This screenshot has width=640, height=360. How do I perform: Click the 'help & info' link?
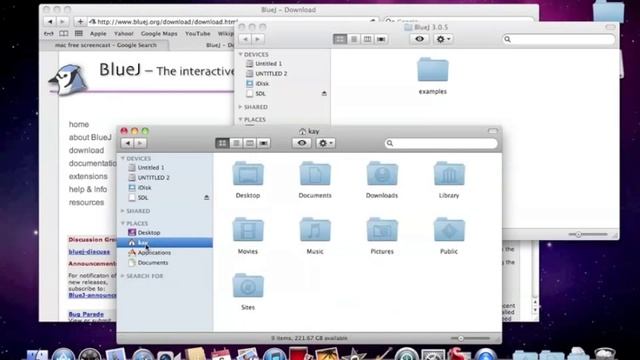click(x=88, y=190)
